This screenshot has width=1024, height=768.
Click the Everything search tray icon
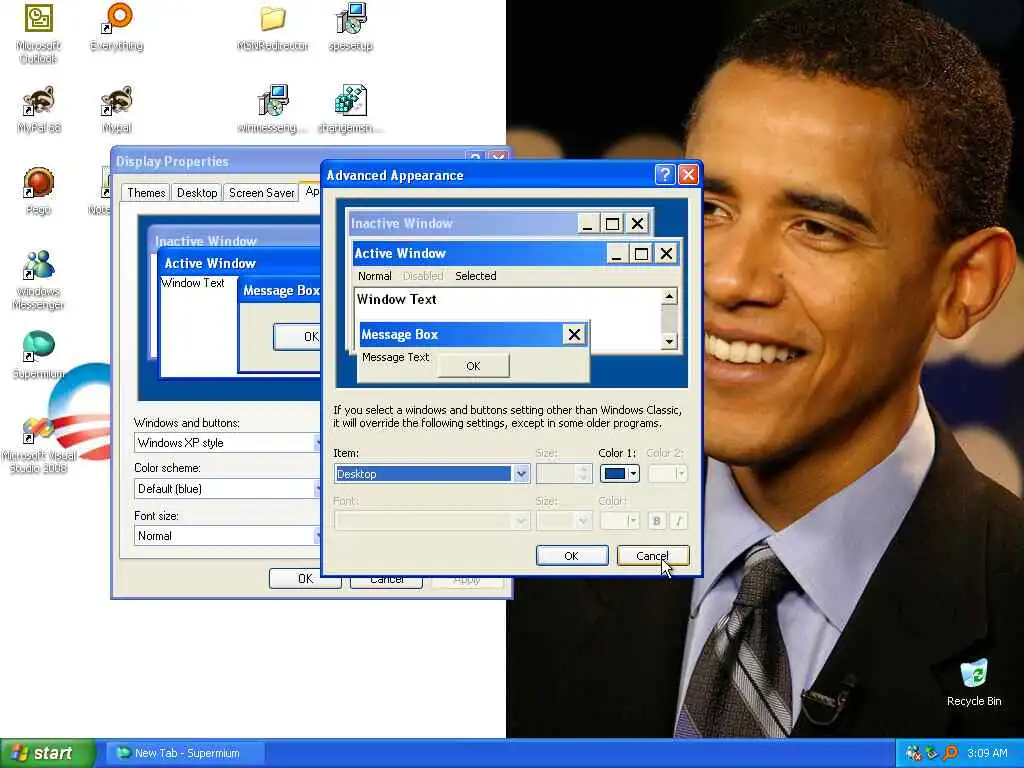951,753
